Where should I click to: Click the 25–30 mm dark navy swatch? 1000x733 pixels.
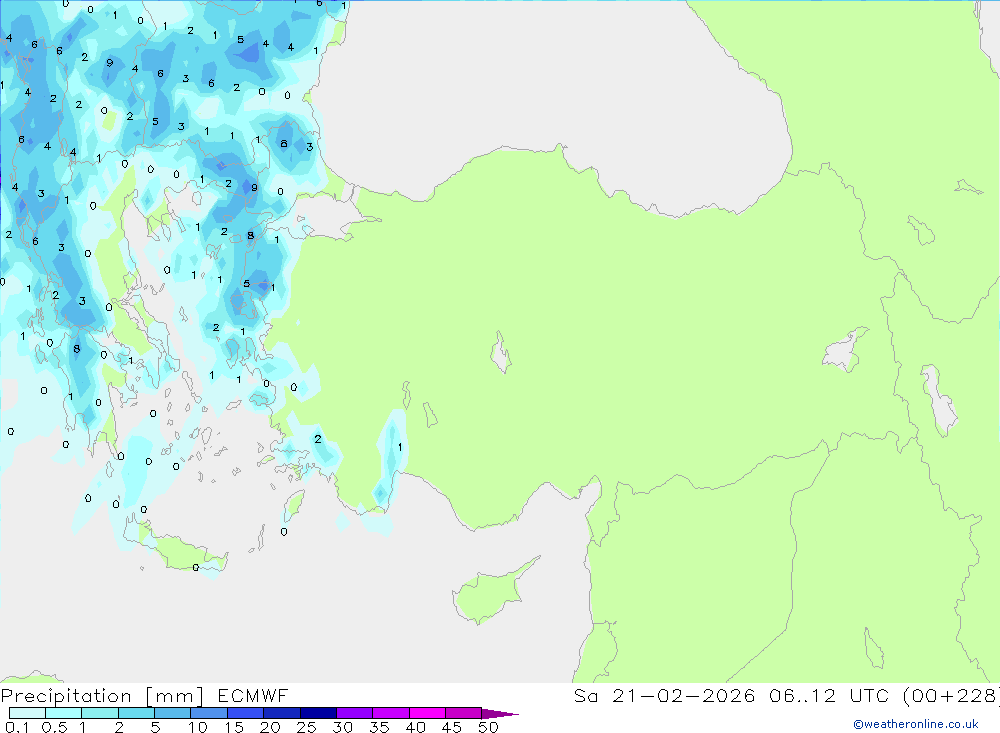[x=318, y=713]
